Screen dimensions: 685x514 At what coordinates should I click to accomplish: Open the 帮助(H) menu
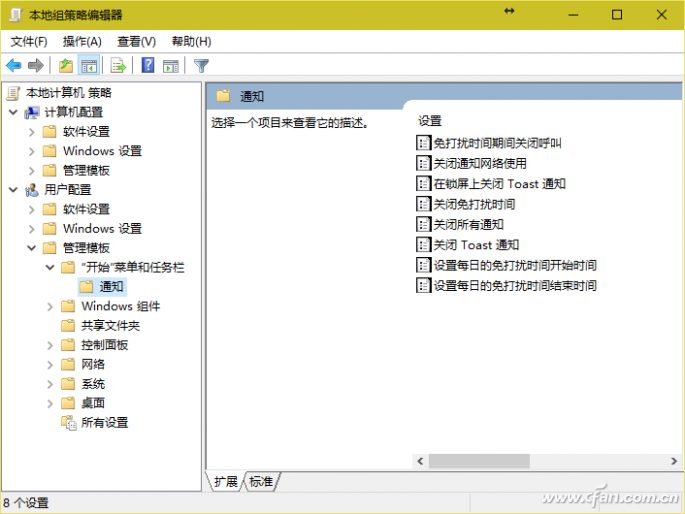coord(191,41)
